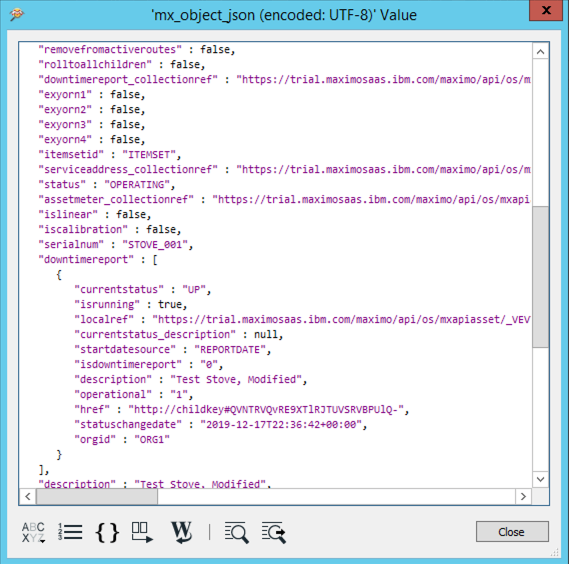Click the vertical scrollbar thumb

540,277
